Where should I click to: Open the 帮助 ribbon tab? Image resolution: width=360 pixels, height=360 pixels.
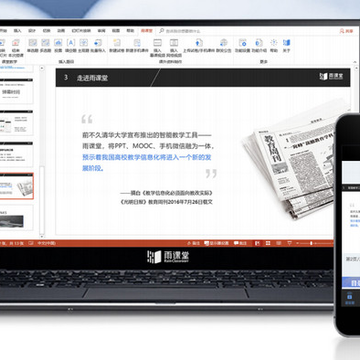[x=130, y=31]
